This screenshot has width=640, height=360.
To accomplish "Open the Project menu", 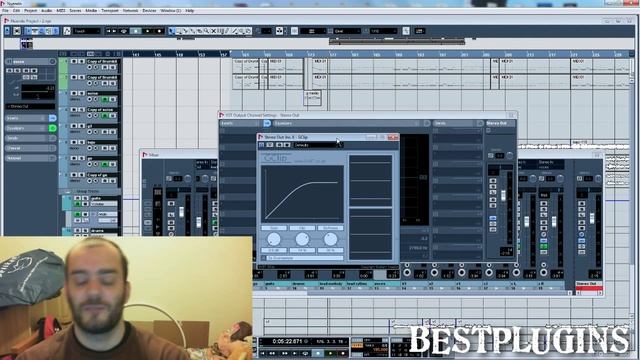I will pos(31,11).
